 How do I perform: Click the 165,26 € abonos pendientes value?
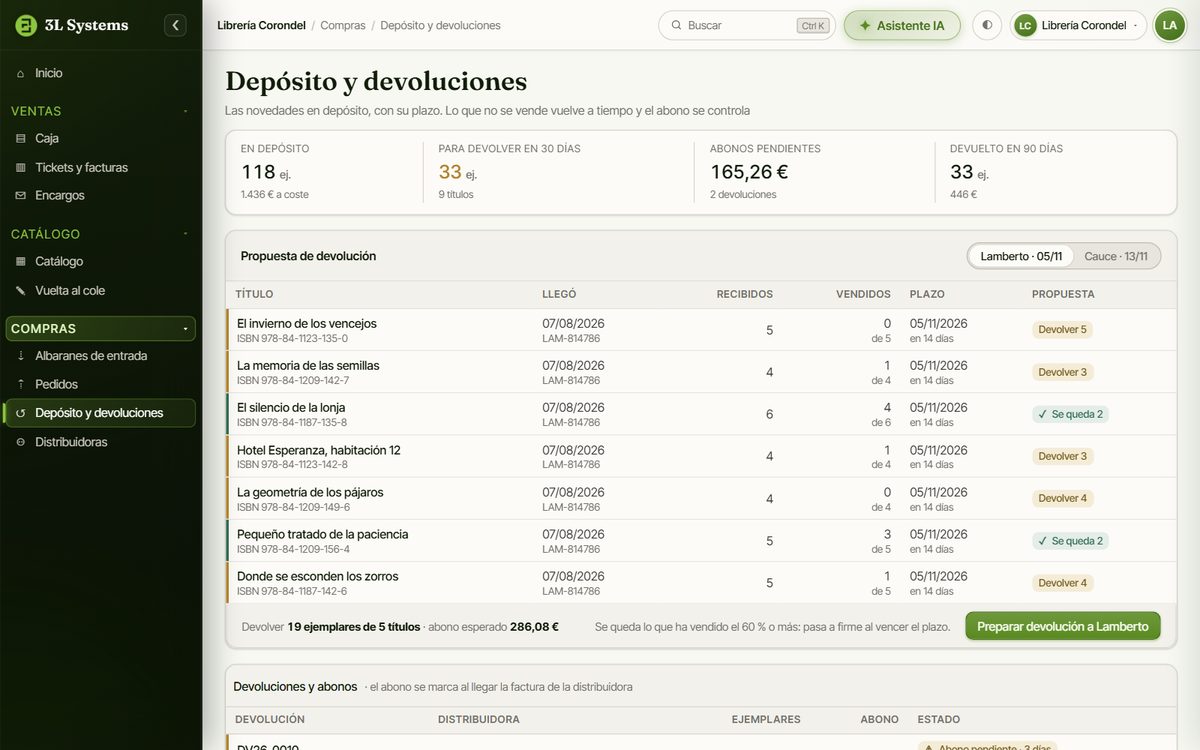coord(749,172)
